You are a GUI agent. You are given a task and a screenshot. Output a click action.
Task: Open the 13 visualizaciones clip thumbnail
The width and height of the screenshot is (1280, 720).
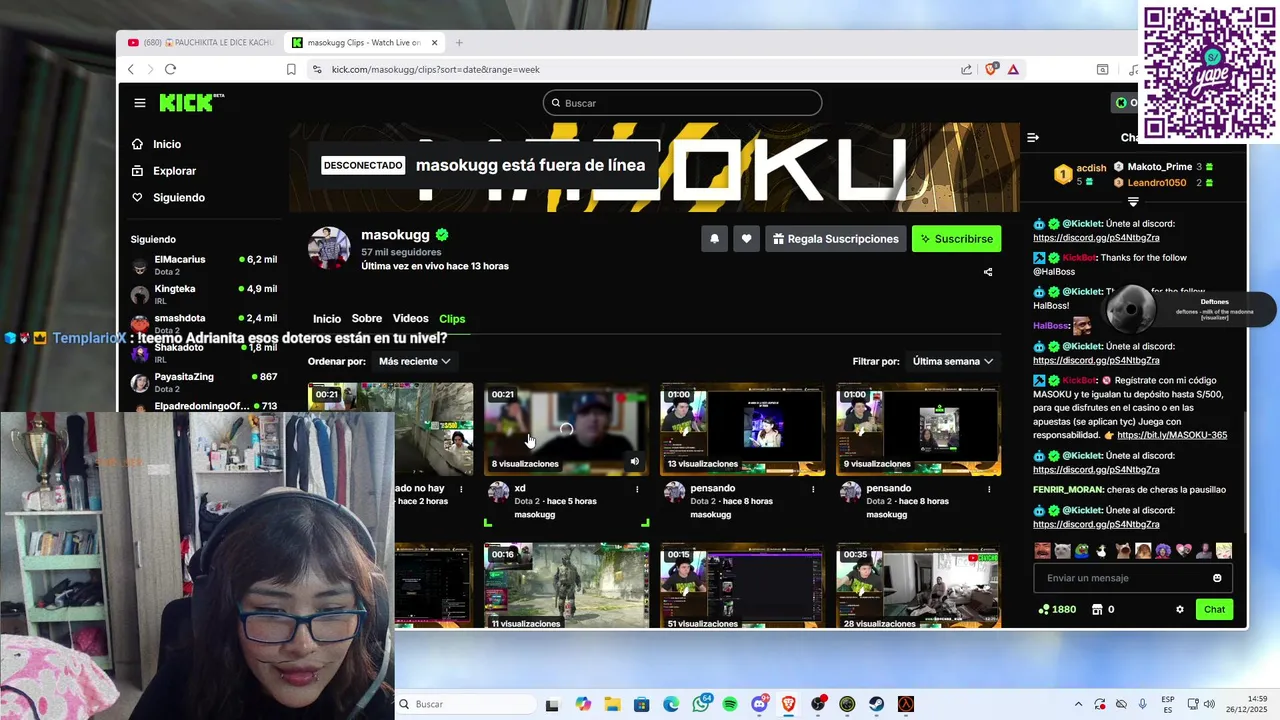pos(742,428)
